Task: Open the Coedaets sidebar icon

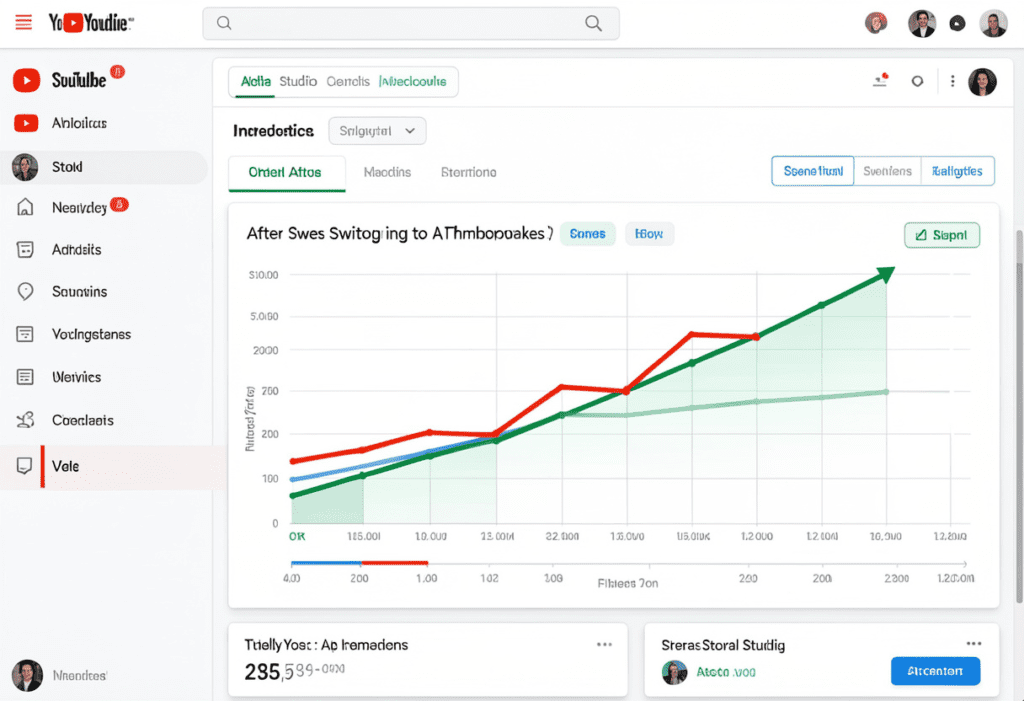Action: 26,421
